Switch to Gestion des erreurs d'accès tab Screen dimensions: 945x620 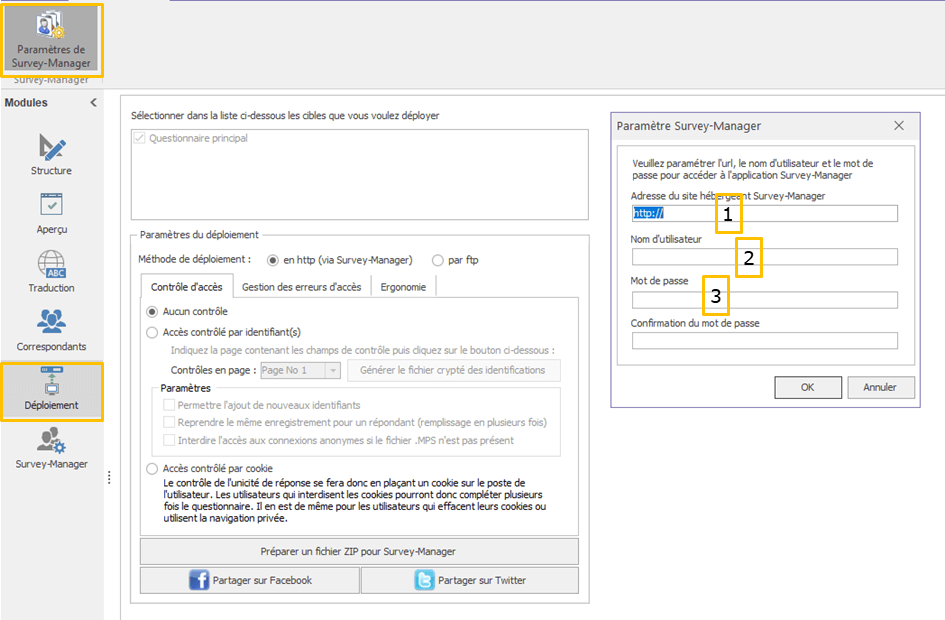pos(301,287)
